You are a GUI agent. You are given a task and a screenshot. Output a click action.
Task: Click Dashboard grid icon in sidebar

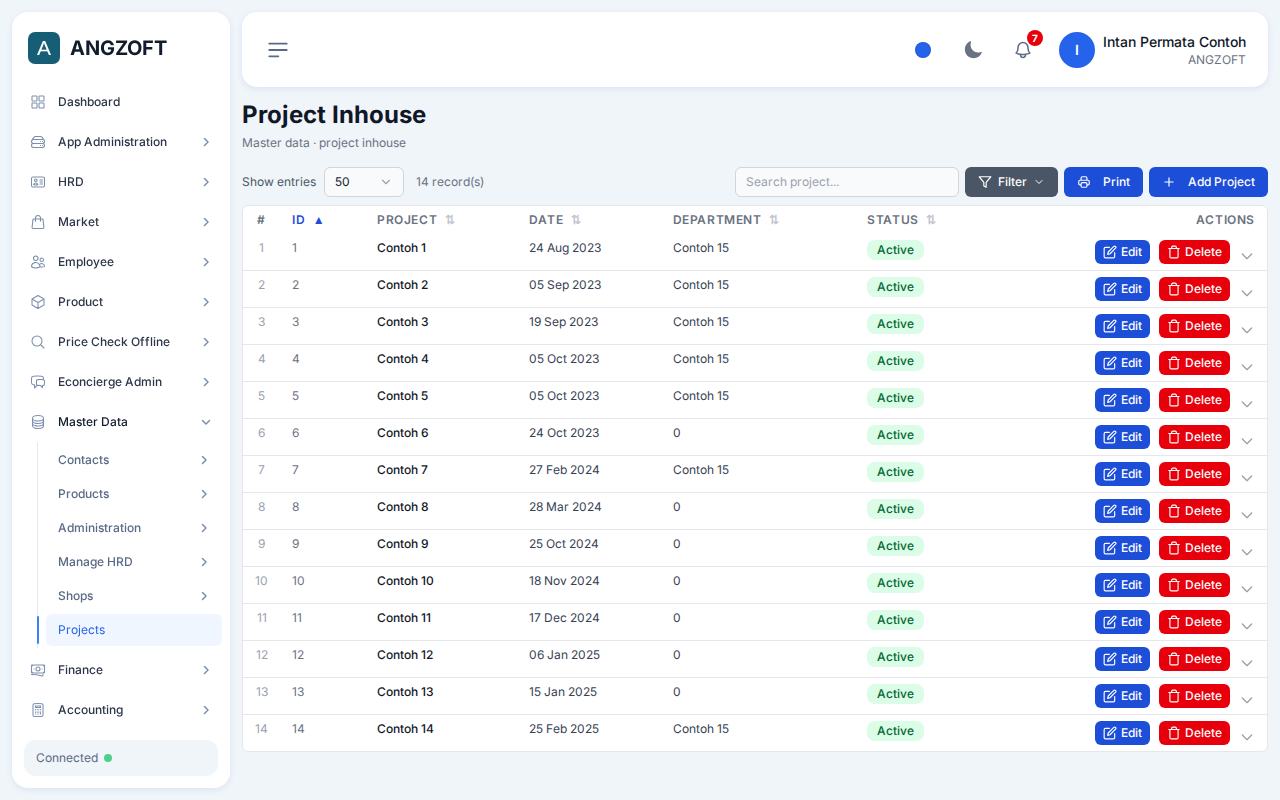pos(38,102)
